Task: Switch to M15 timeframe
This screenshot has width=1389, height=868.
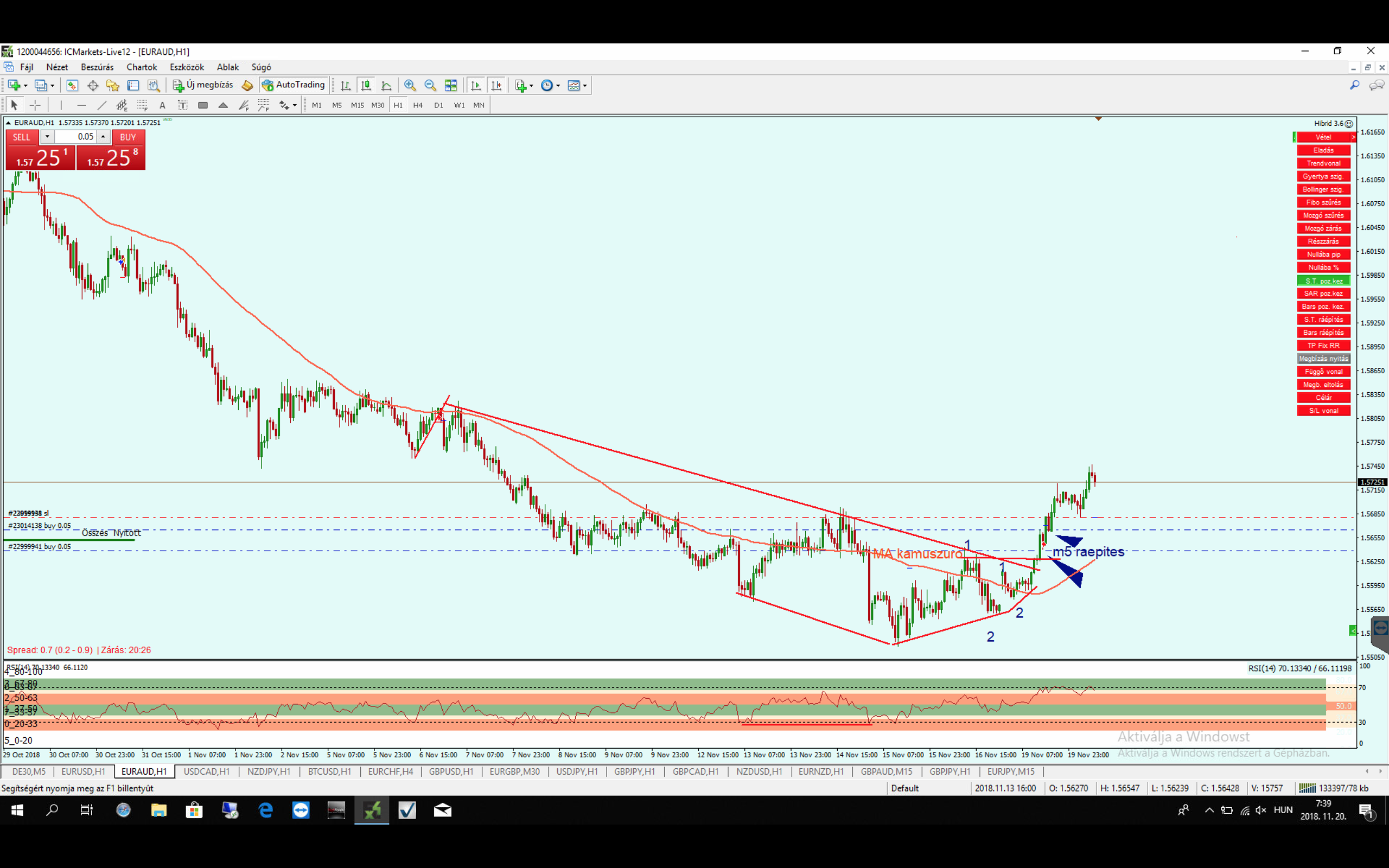Action: coord(358,105)
